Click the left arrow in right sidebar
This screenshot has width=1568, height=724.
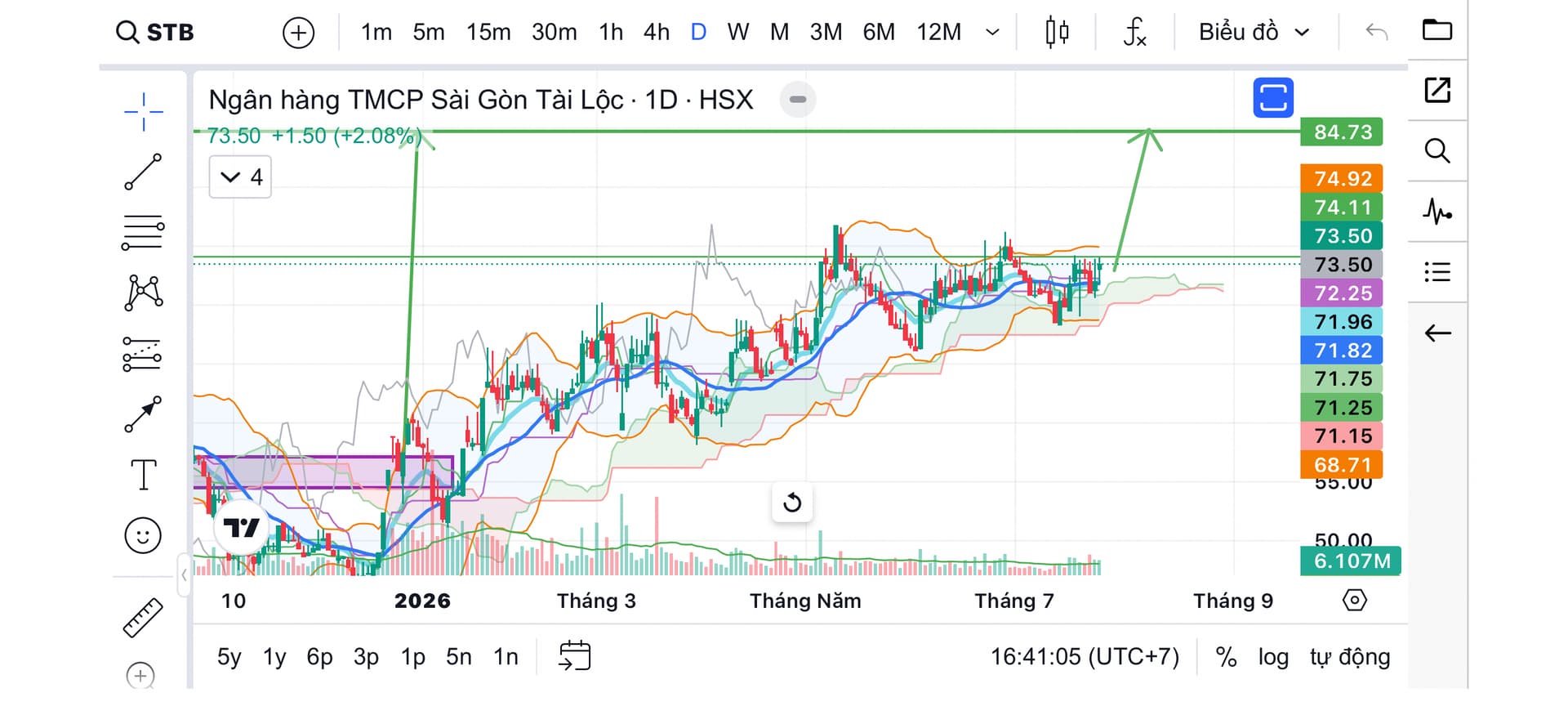point(1437,333)
